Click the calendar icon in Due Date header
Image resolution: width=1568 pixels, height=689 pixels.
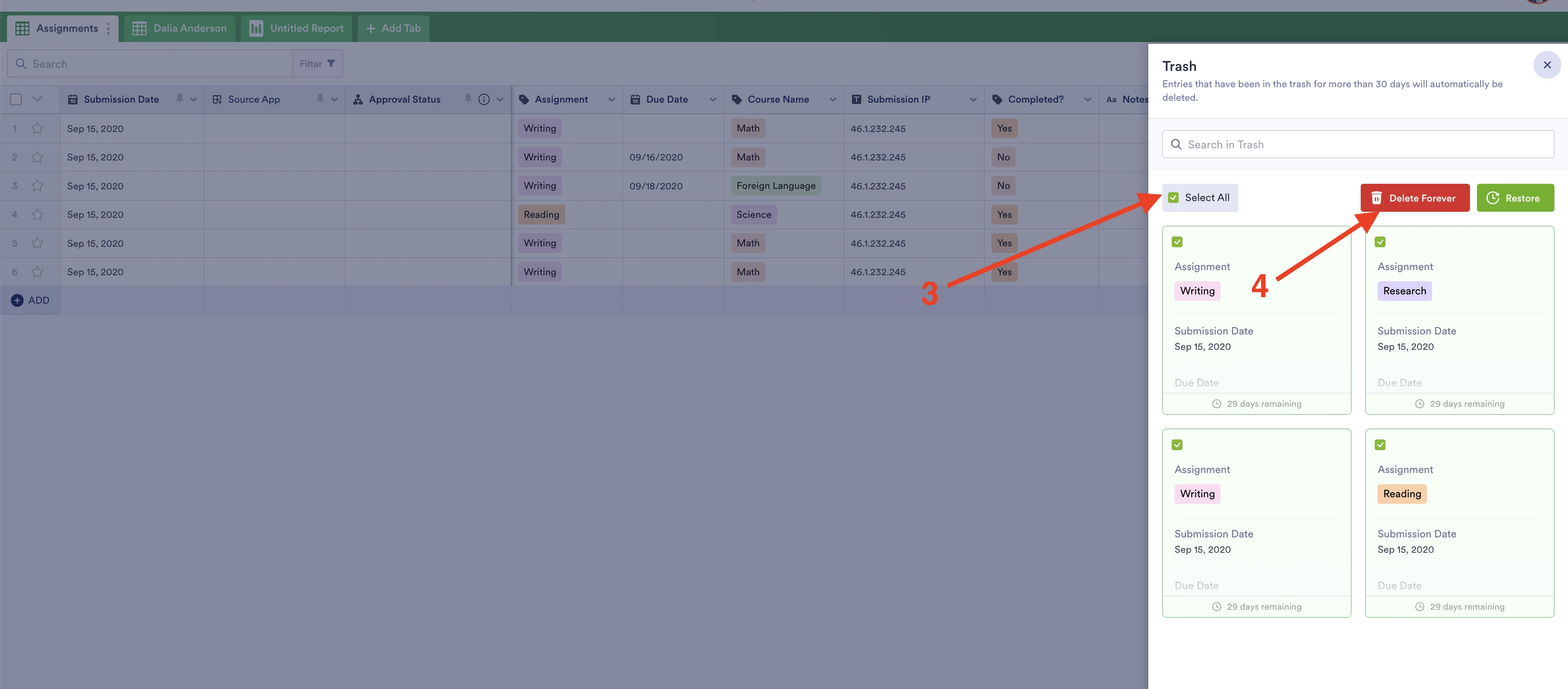point(635,98)
